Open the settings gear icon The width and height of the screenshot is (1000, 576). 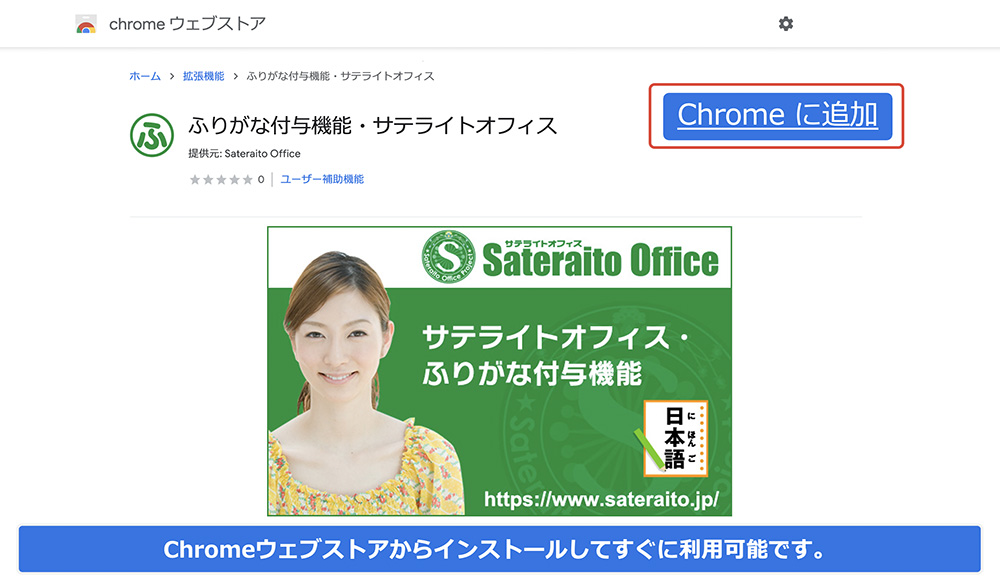click(786, 24)
